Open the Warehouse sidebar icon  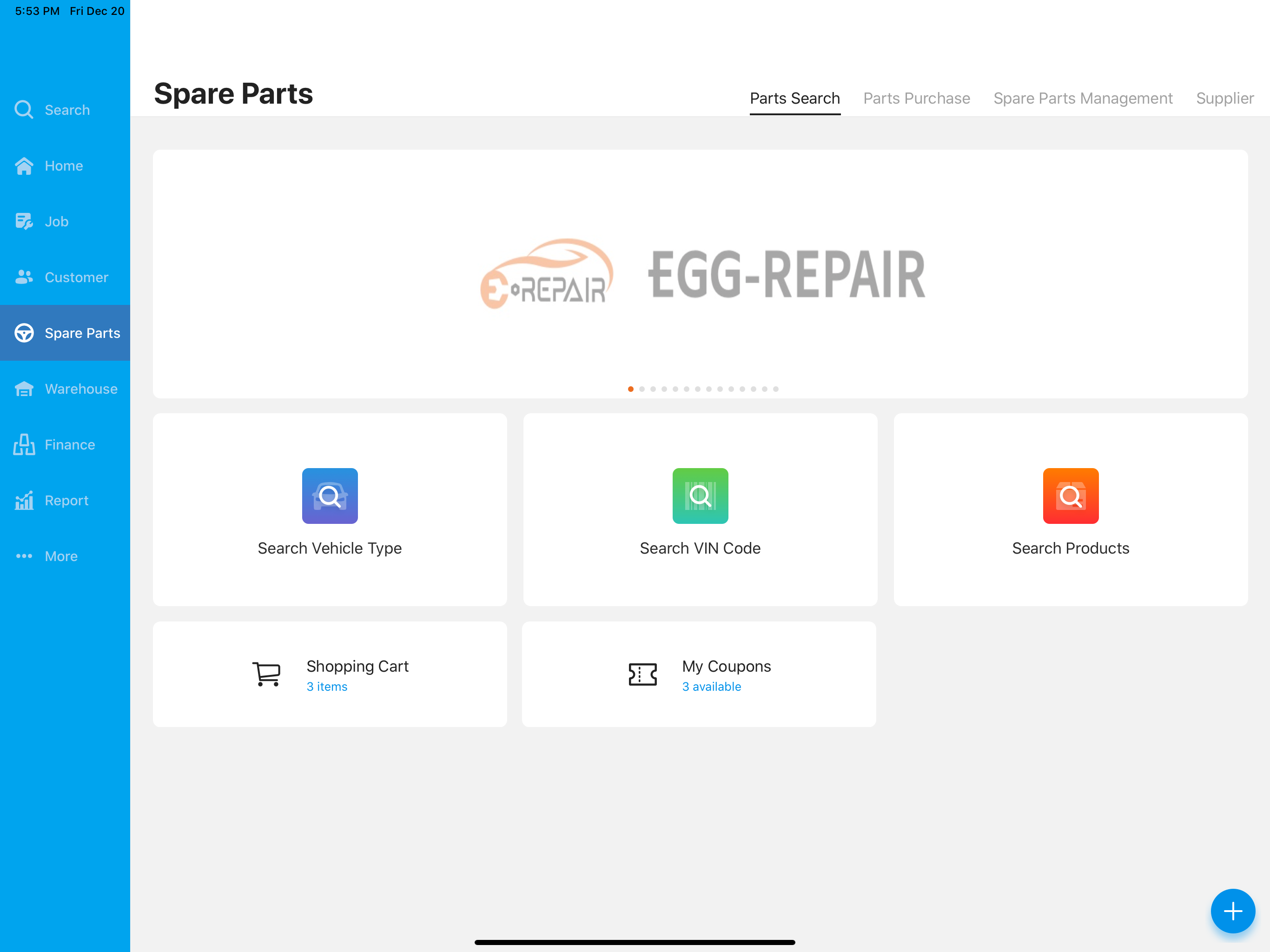tap(24, 389)
